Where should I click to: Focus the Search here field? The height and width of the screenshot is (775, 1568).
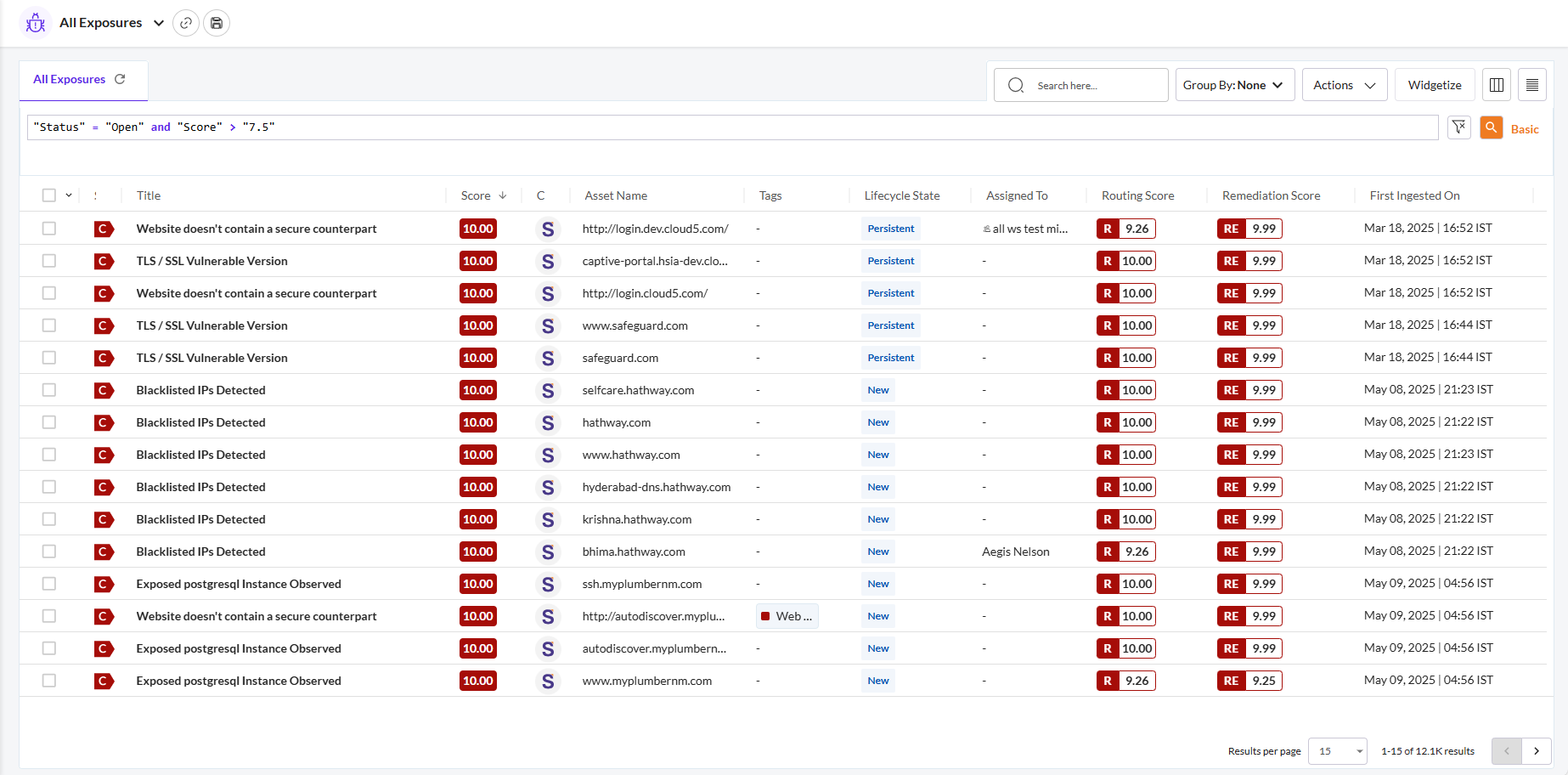pyautogui.click(x=1081, y=85)
